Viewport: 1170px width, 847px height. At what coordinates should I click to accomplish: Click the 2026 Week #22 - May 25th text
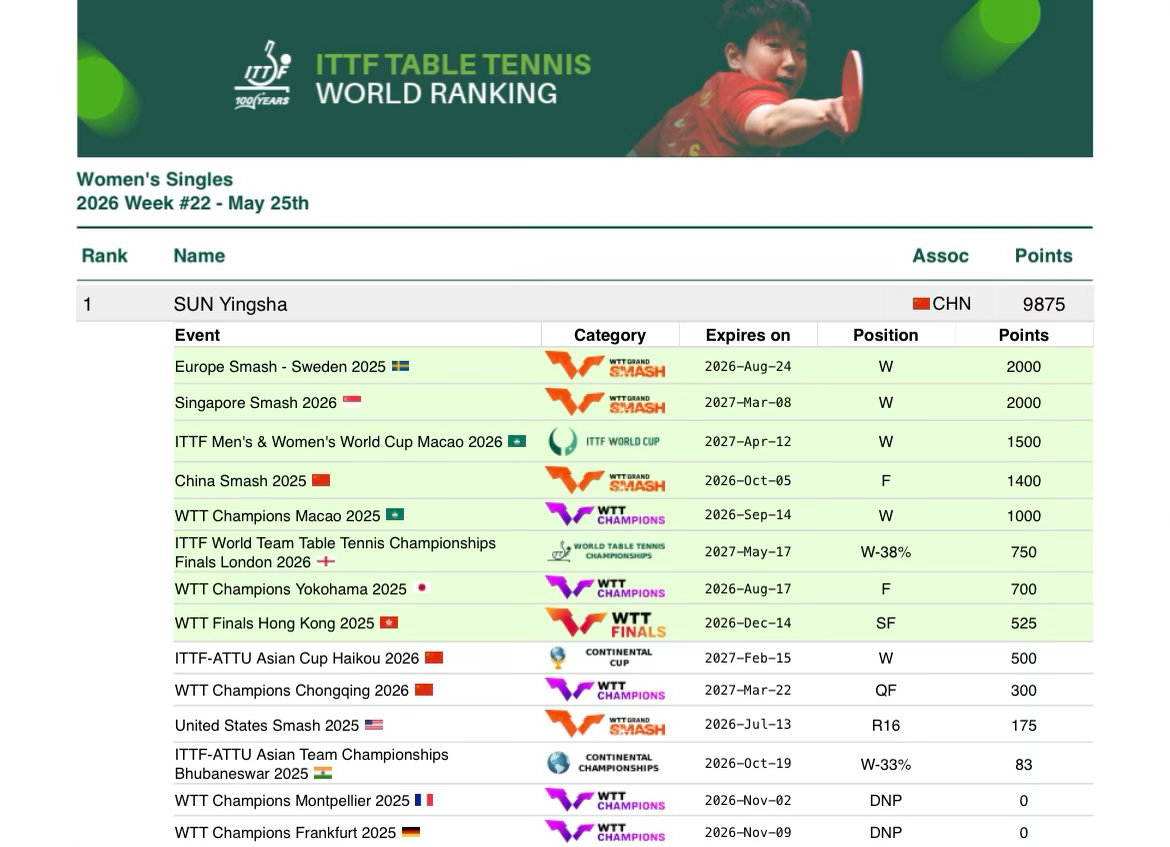(x=193, y=203)
